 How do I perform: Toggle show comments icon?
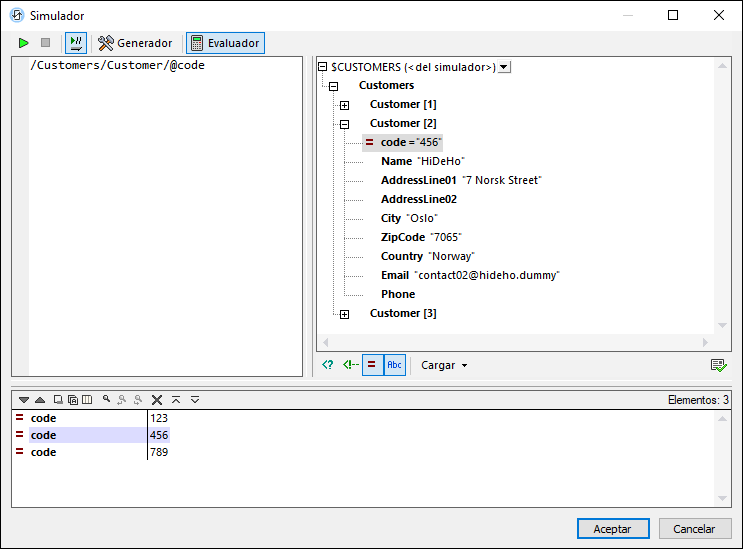coord(349,365)
